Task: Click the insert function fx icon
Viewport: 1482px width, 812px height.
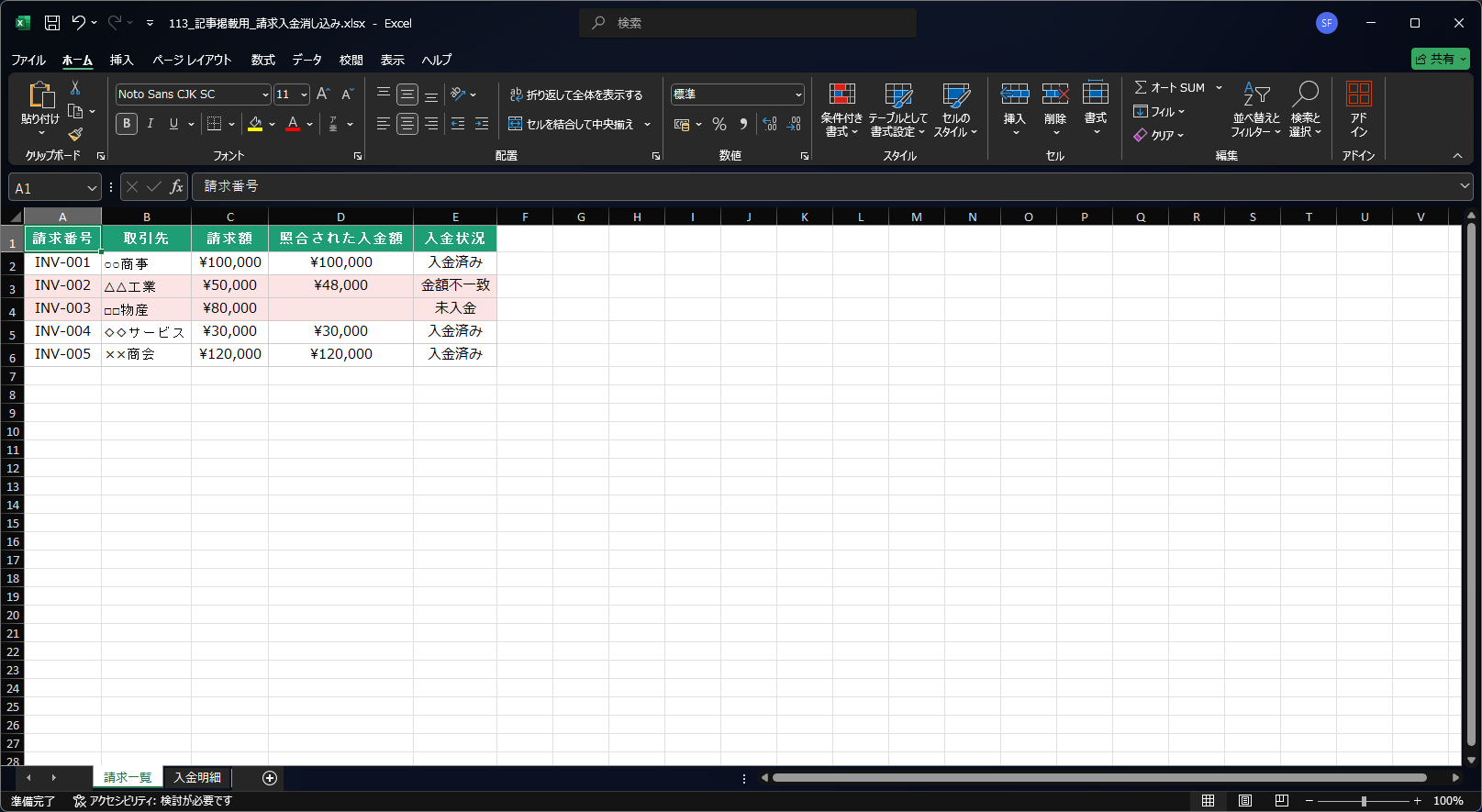Action: (x=176, y=187)
